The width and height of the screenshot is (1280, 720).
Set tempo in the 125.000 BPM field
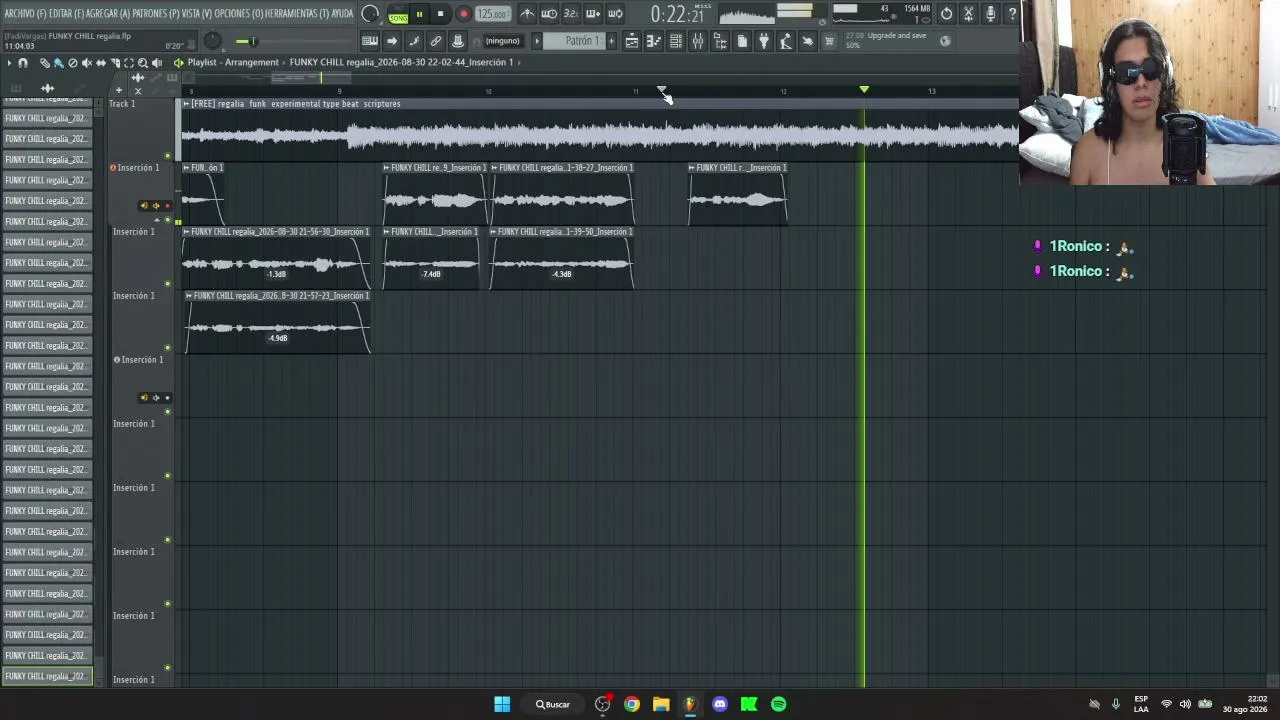[x=492, y=14]
